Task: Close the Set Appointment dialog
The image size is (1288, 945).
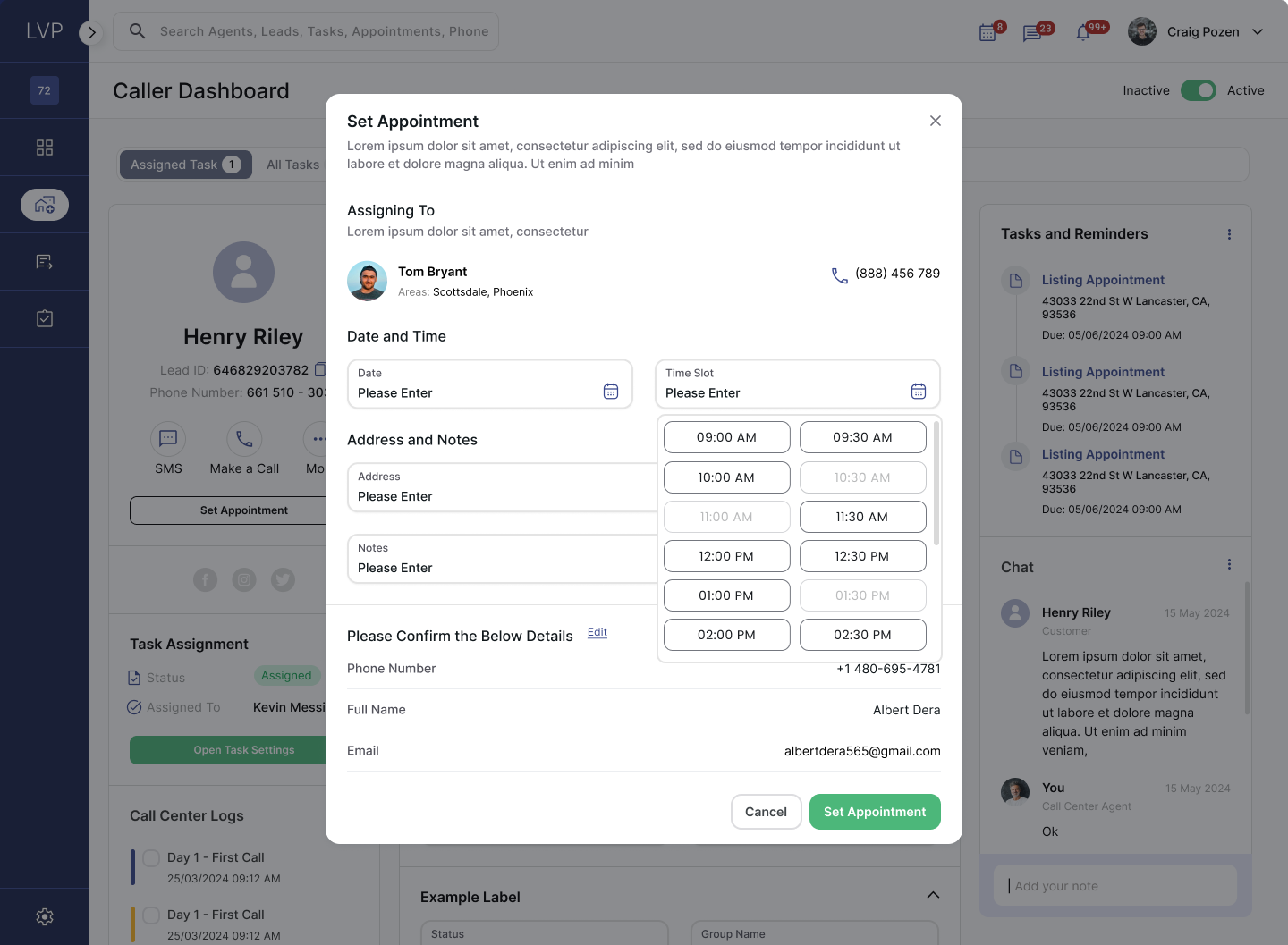Action: (936, 121)
